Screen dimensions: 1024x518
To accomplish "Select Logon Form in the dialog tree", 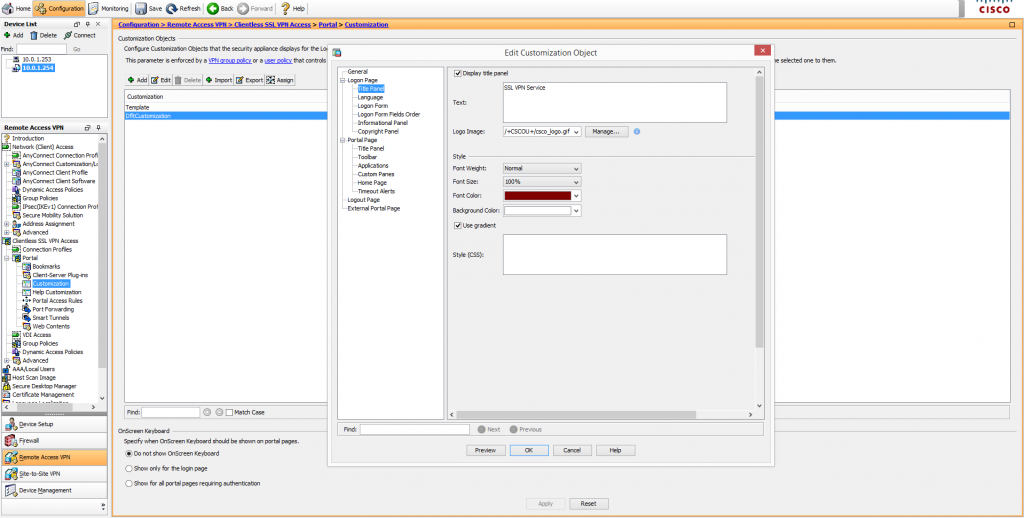I will tap(373, 106).
